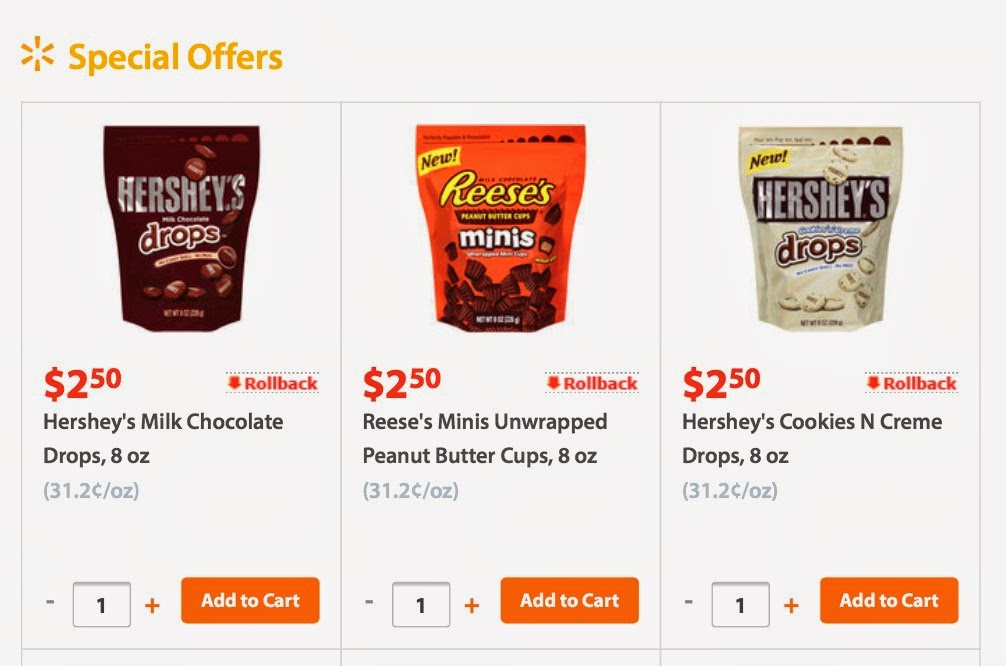Click Rollback badge on Reese's Minis
Screen dimensions: 1006x666
592,383
